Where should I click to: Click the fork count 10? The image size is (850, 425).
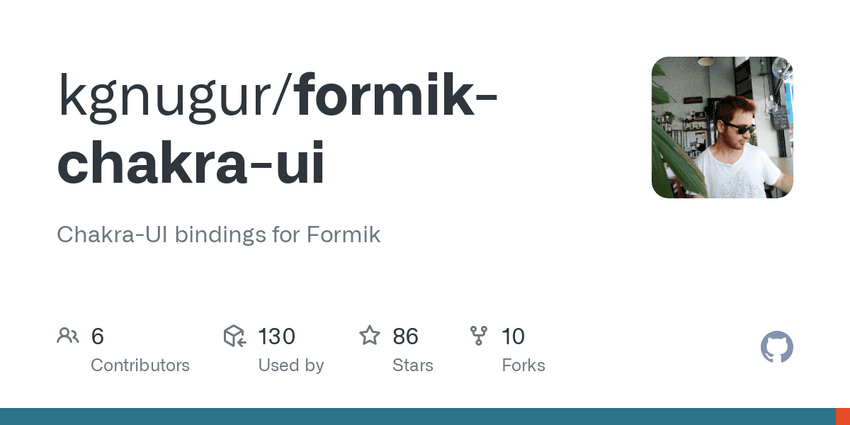[x=513, y=336]
